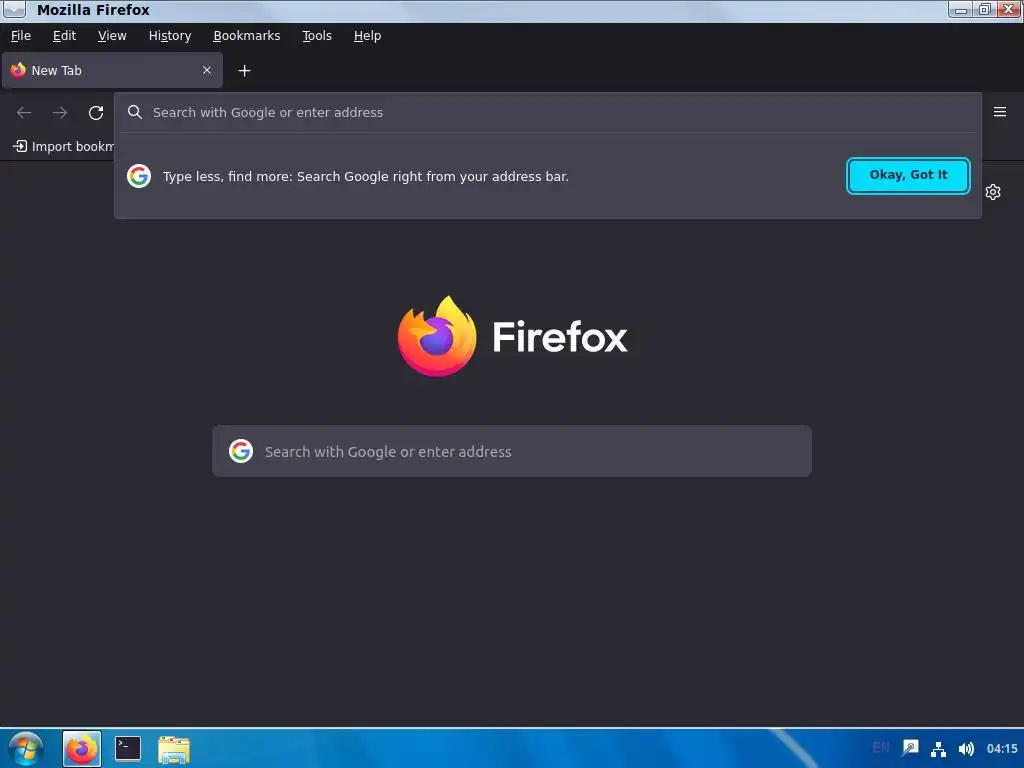
Task: Click the back navigation arrow
Action: point(24,112)
